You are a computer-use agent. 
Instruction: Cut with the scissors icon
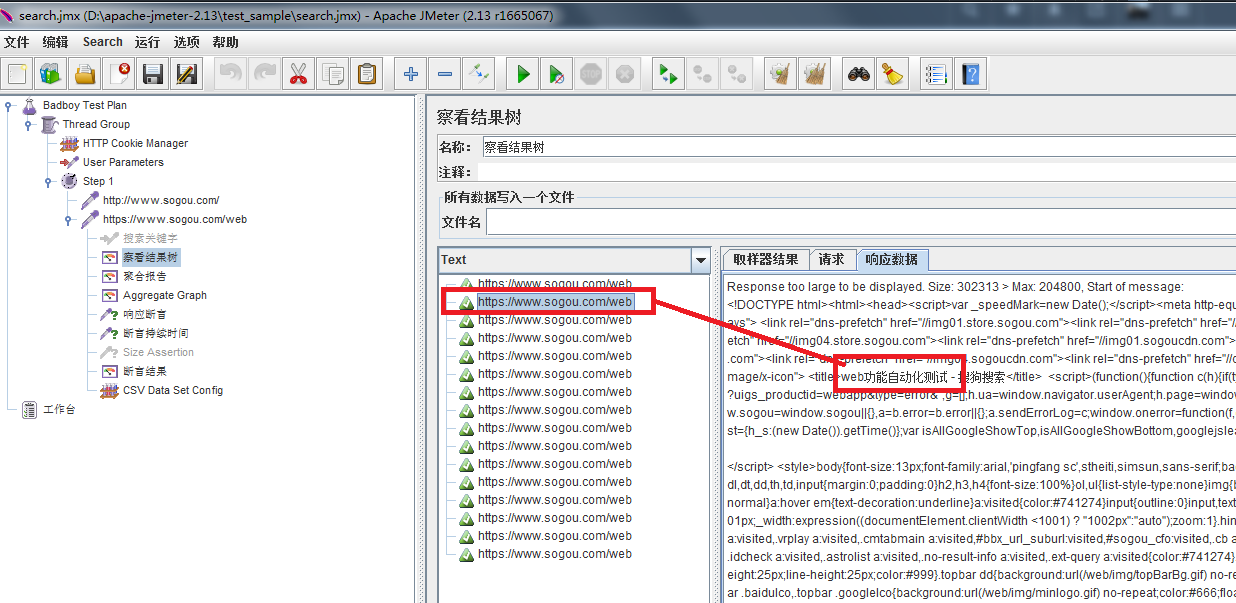tap(299, 74)
